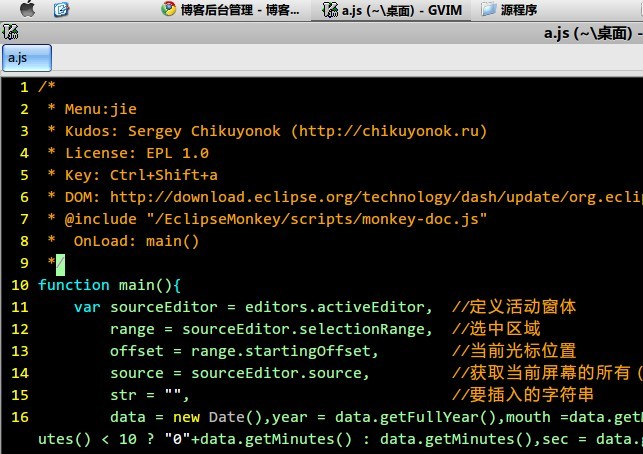Click the http://chikuyonok.ru URL text

pos(389,131)
